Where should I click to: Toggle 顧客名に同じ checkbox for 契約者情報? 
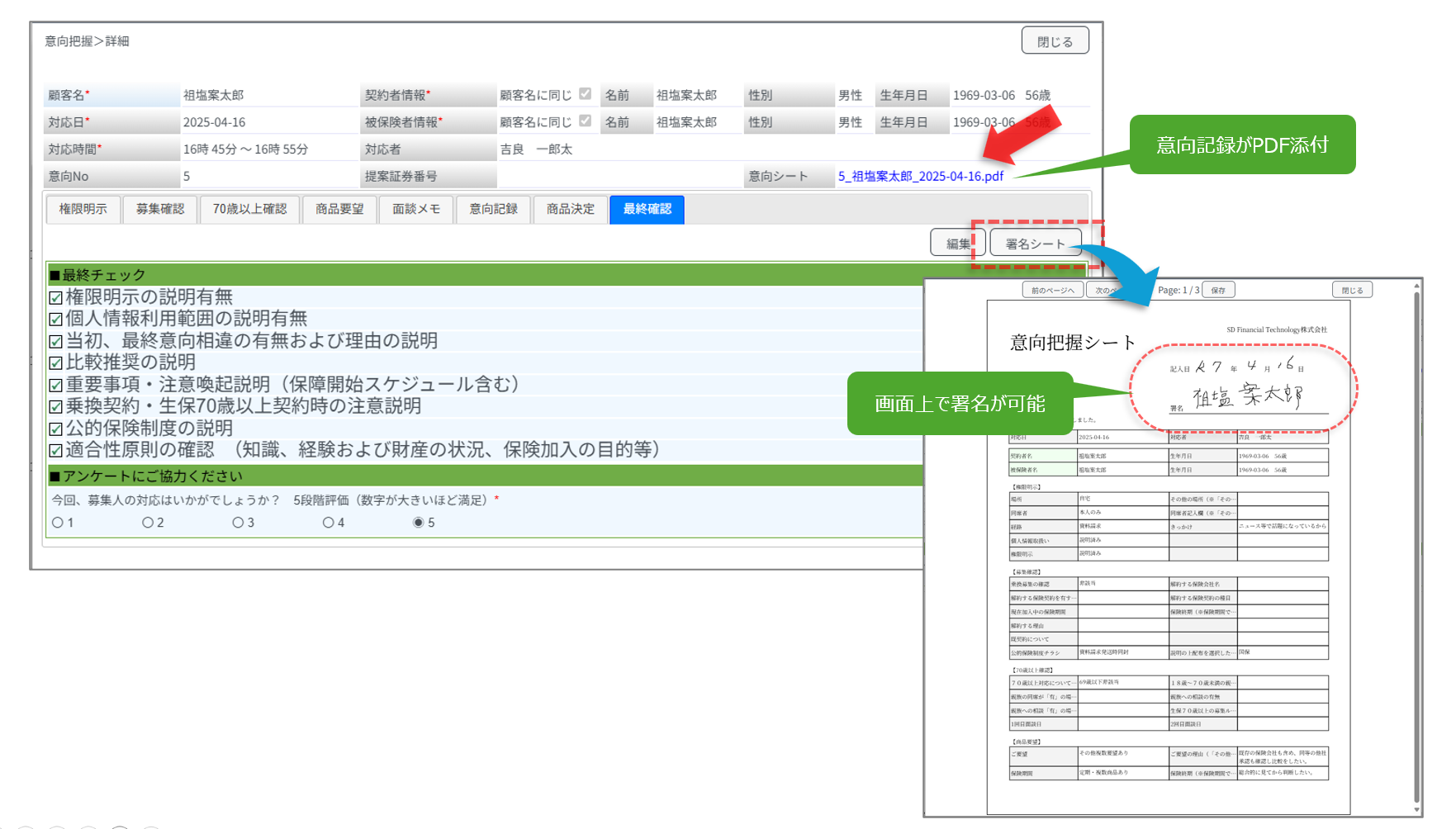point(585,94)
